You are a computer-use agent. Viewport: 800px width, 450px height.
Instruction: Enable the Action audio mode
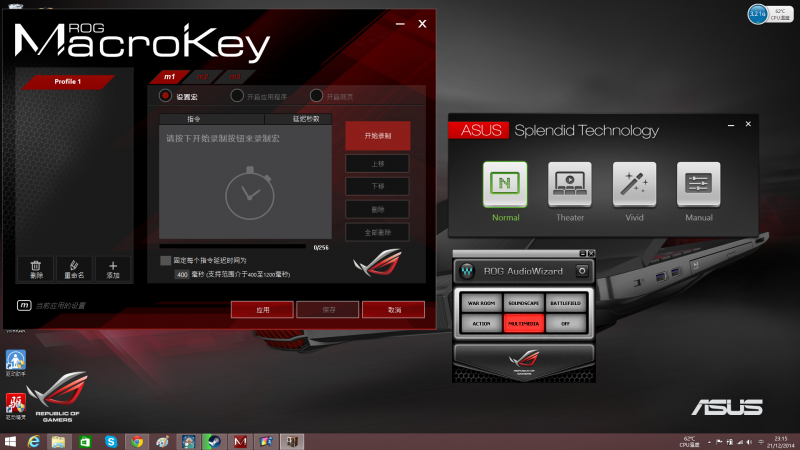[x=481, y=323]
